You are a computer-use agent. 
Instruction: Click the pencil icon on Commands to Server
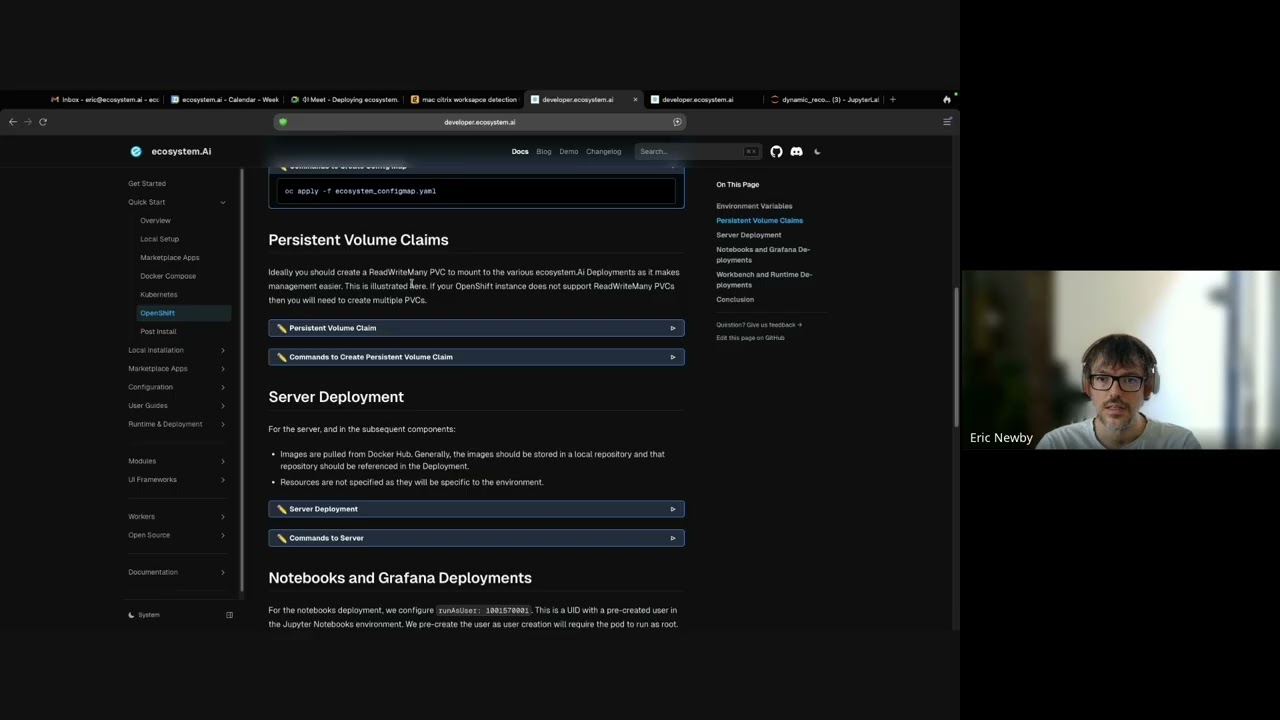pos(282,538)
